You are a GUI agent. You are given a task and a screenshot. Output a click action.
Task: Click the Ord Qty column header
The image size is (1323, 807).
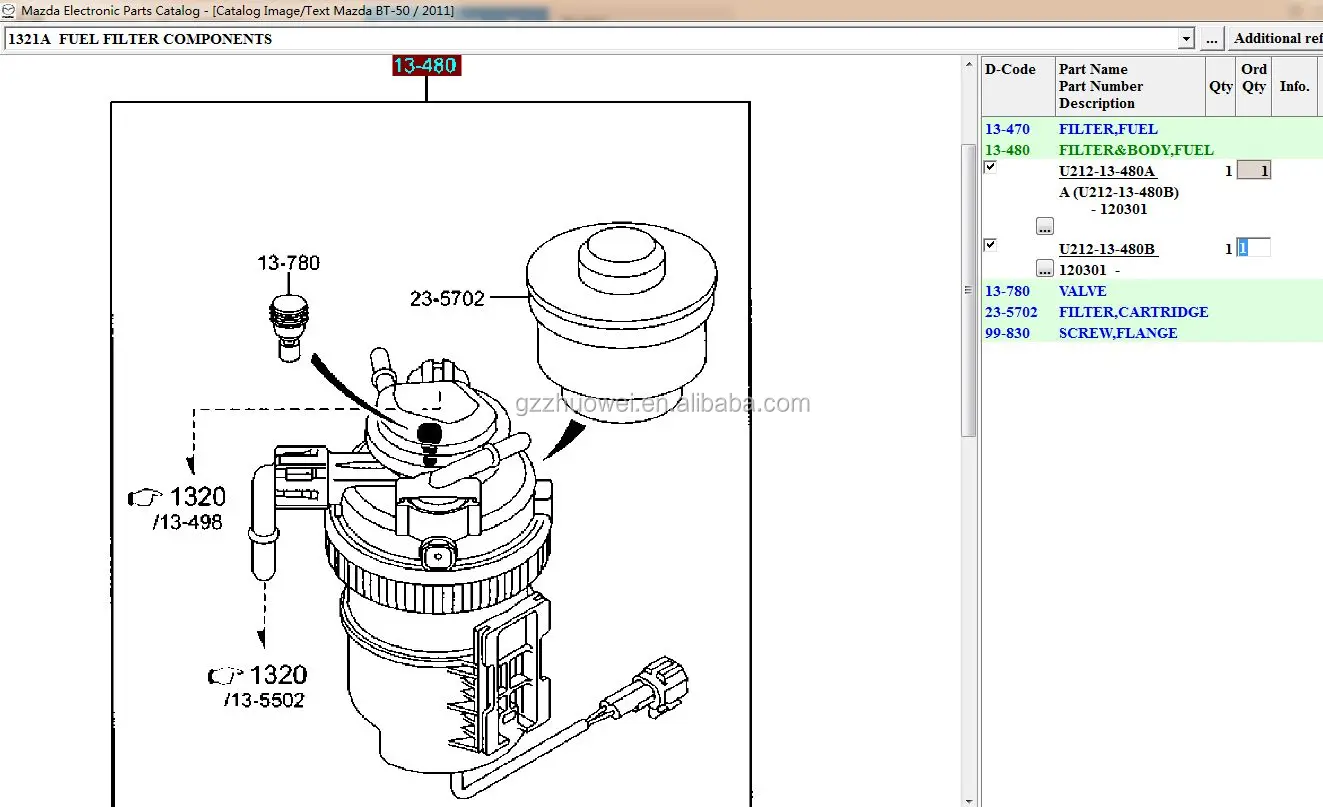coord(1254,86)
